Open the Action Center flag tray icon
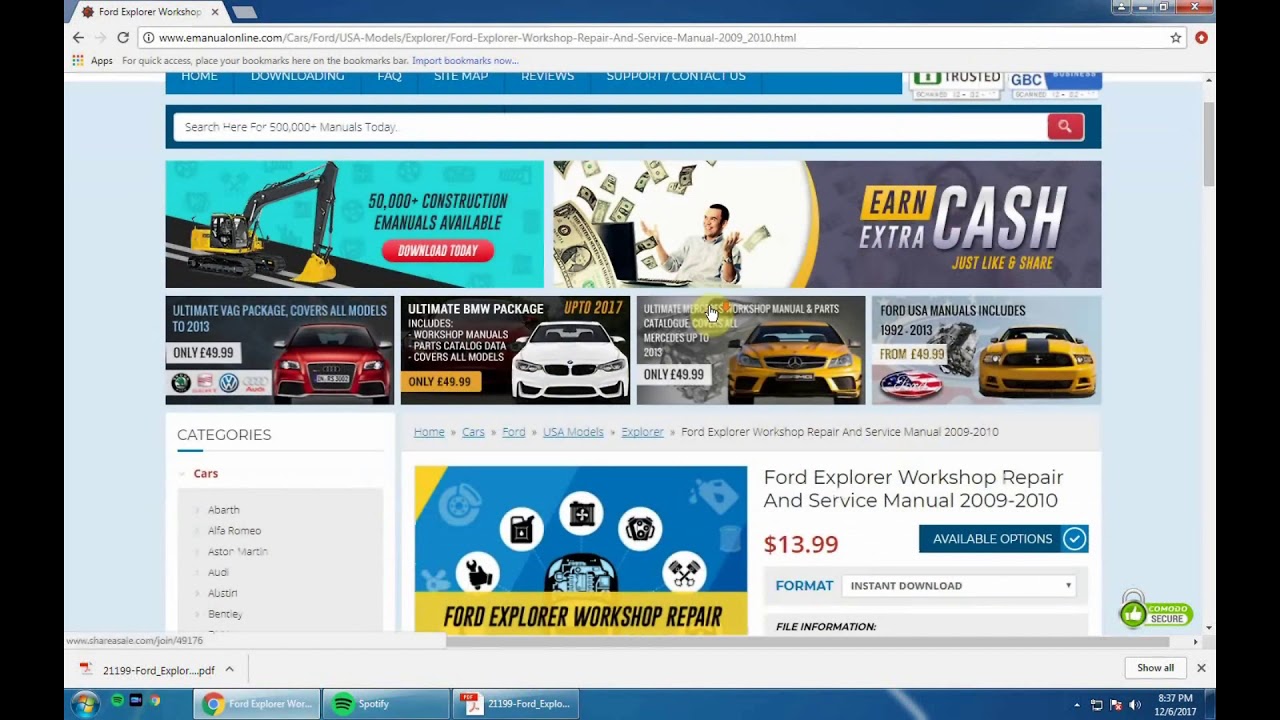Image resolution: width=1280 pixels, height=720 pixels. pos(1116,705)
